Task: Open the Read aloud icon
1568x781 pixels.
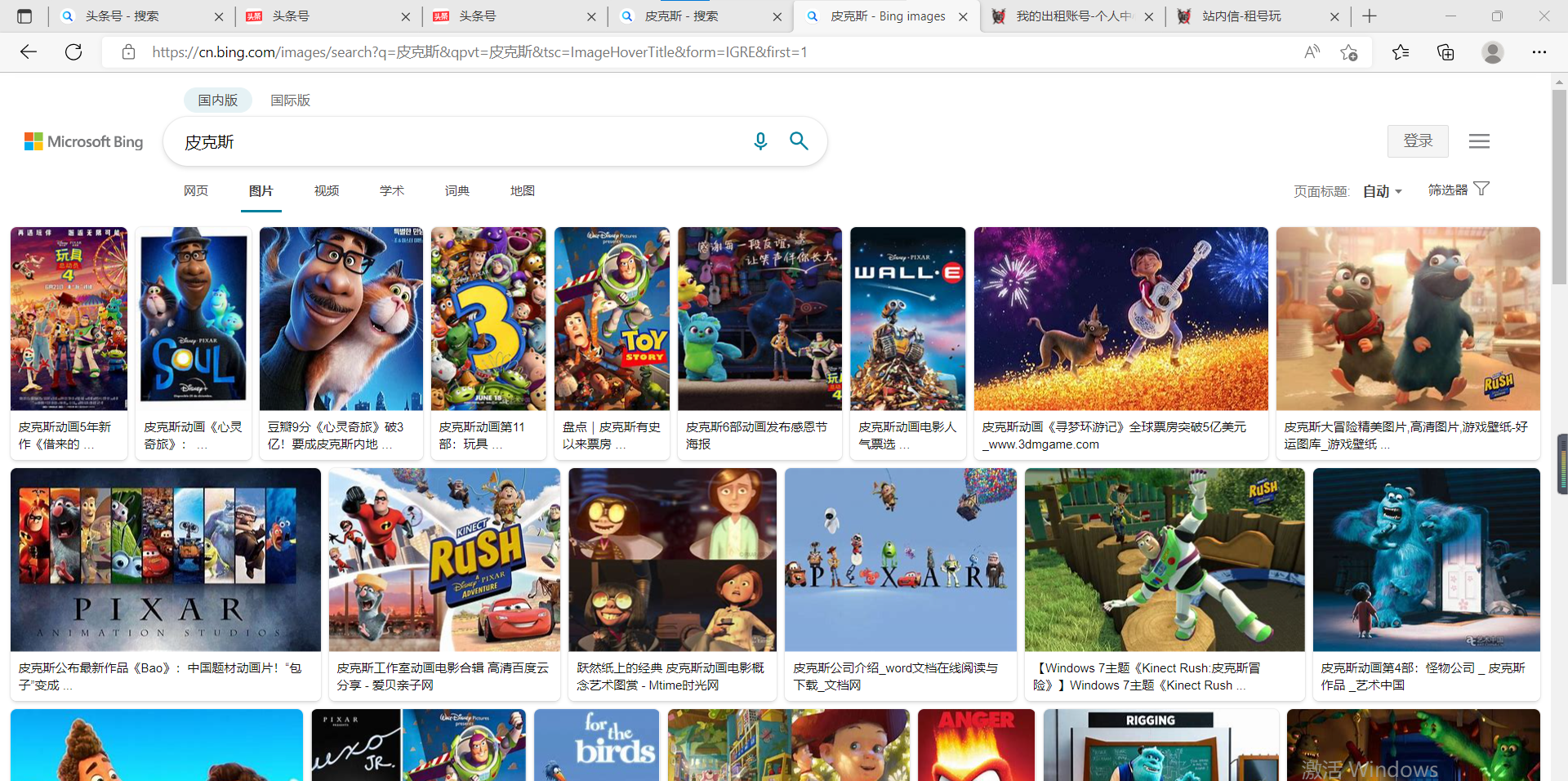Action: click(1312, 52)
